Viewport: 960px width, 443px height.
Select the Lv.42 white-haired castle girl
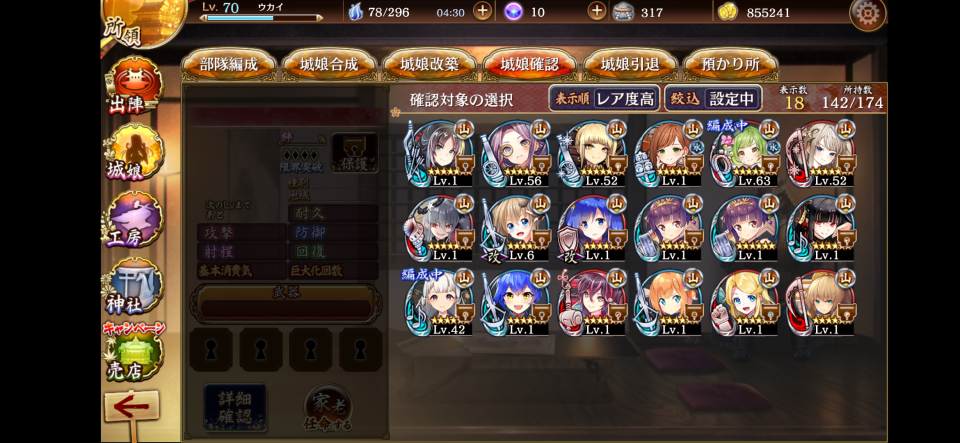click(x=438, y=302)
